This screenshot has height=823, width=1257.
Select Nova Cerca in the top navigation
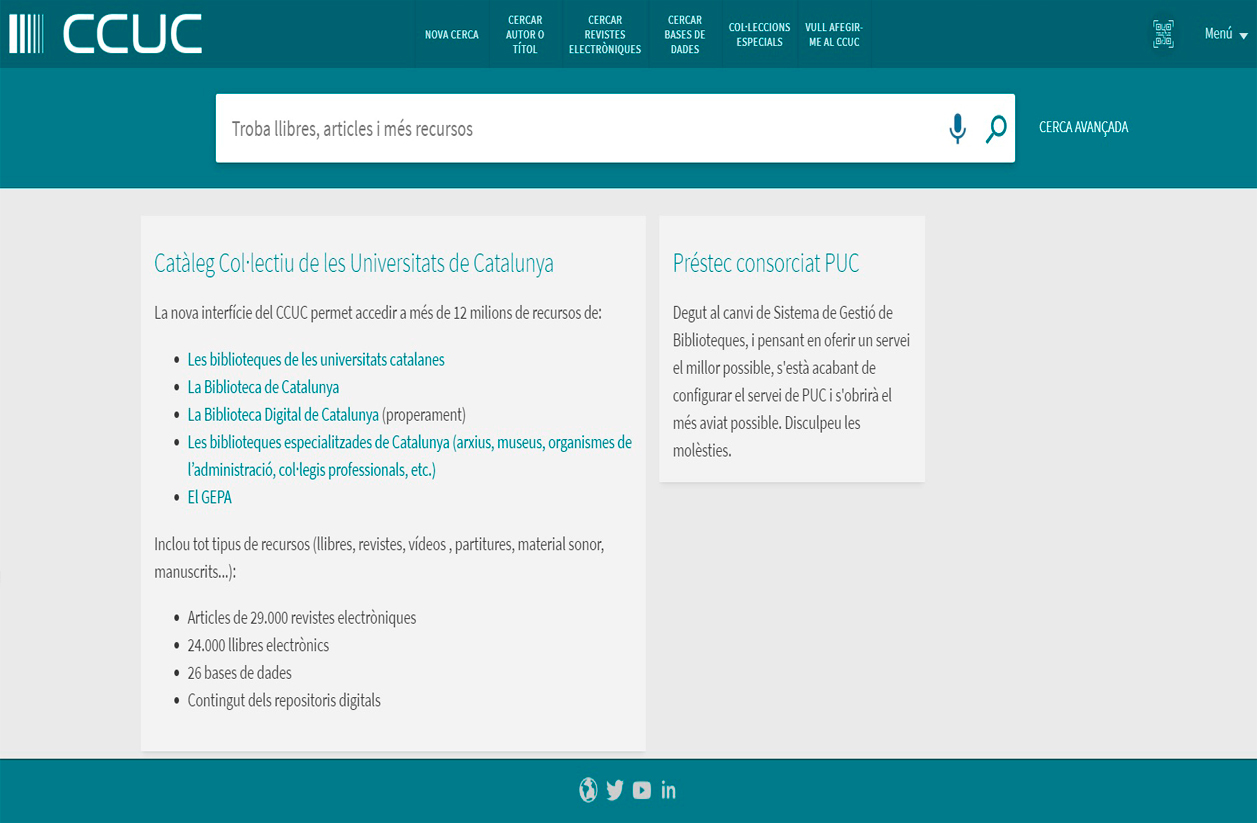pyautogui.click(x=452, y=35)
